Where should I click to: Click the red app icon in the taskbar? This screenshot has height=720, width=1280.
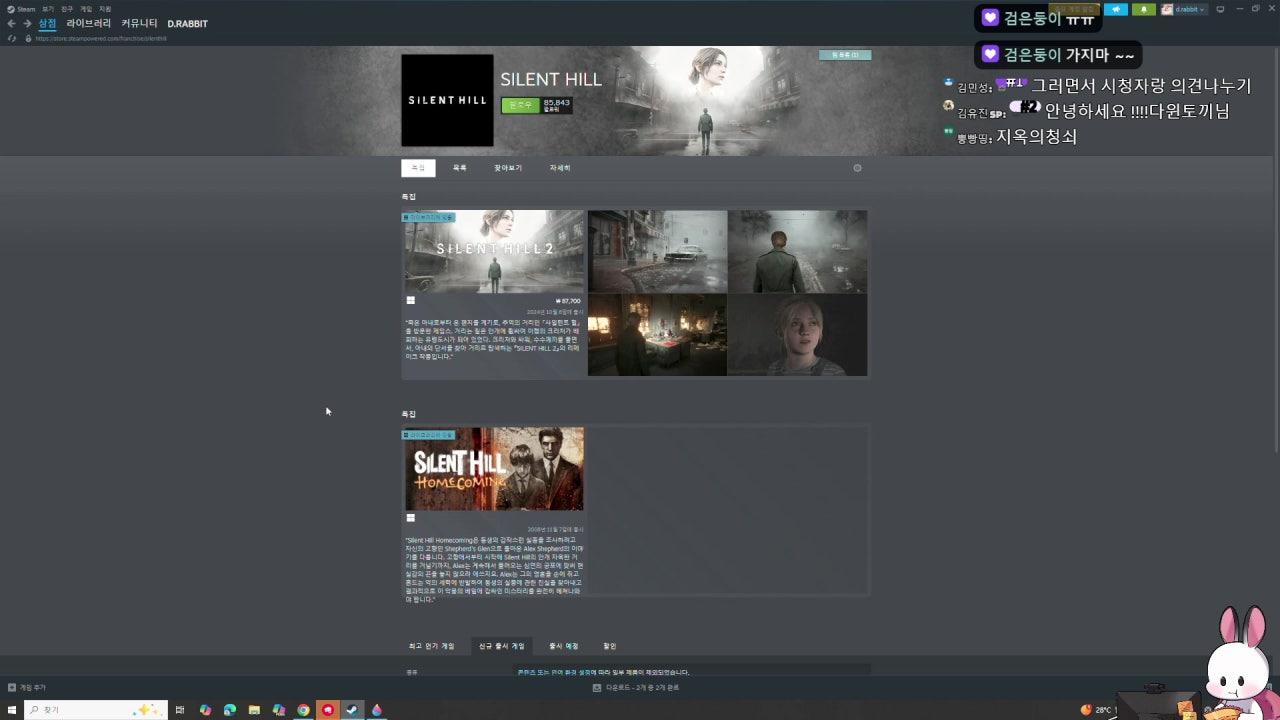(x=328, y=710)
